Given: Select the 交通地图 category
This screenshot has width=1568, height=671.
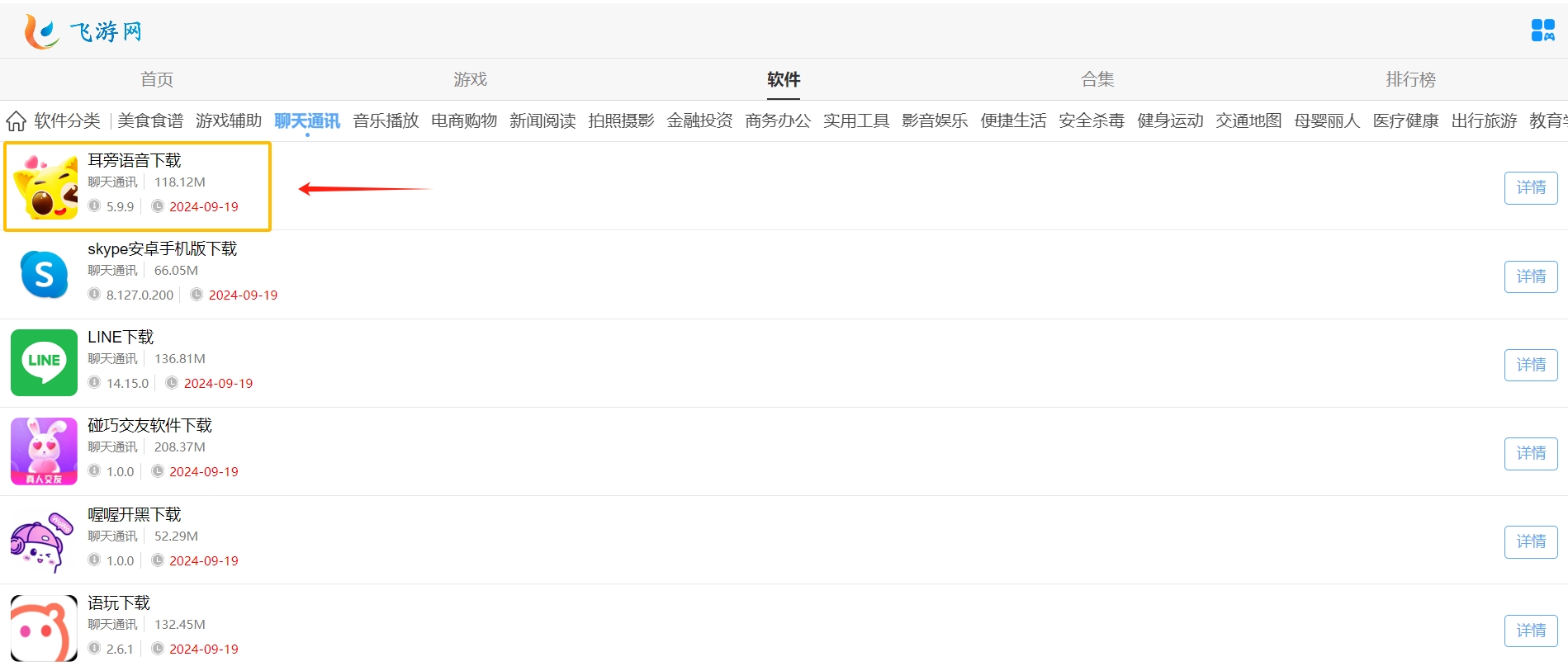Looking at the screenshot, I should tap(1248, 120).
